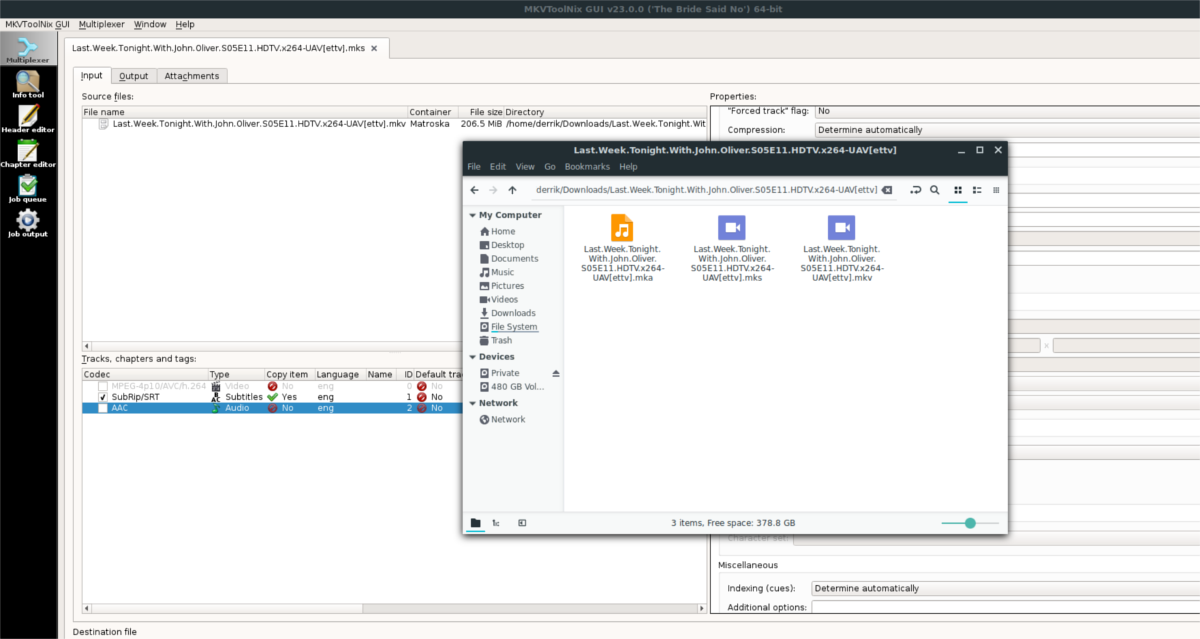Open the Multiplexer menu
The height and width of the screenshot is (639, 1200).
(x=101, y=24)
